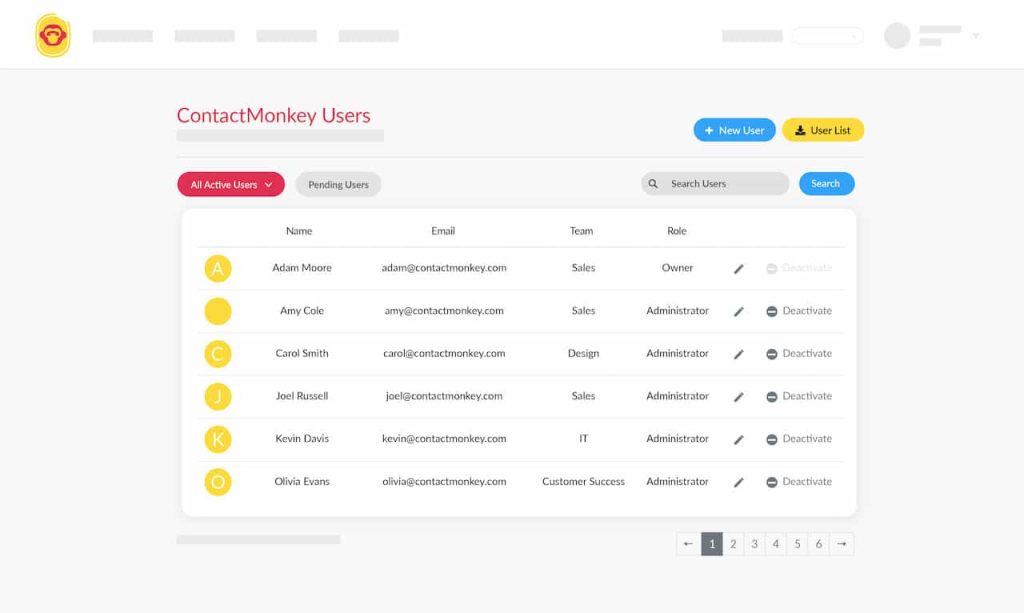Click the IT team cell
The width and height of the screenshot is (1024, 613).
pyautogui.click(x=583, y=439)
